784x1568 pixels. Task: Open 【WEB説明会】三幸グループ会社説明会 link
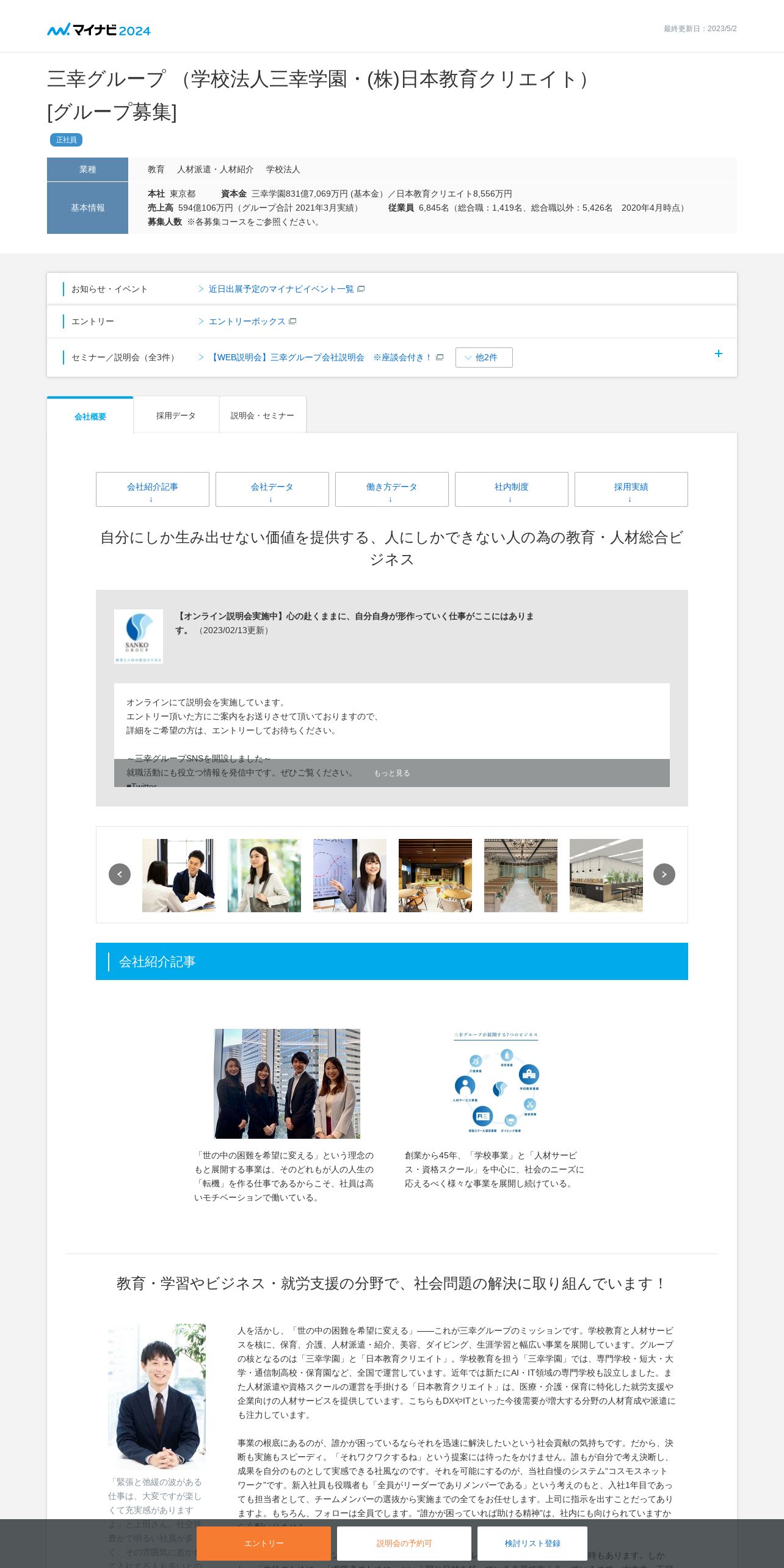[x=321, y=357]
